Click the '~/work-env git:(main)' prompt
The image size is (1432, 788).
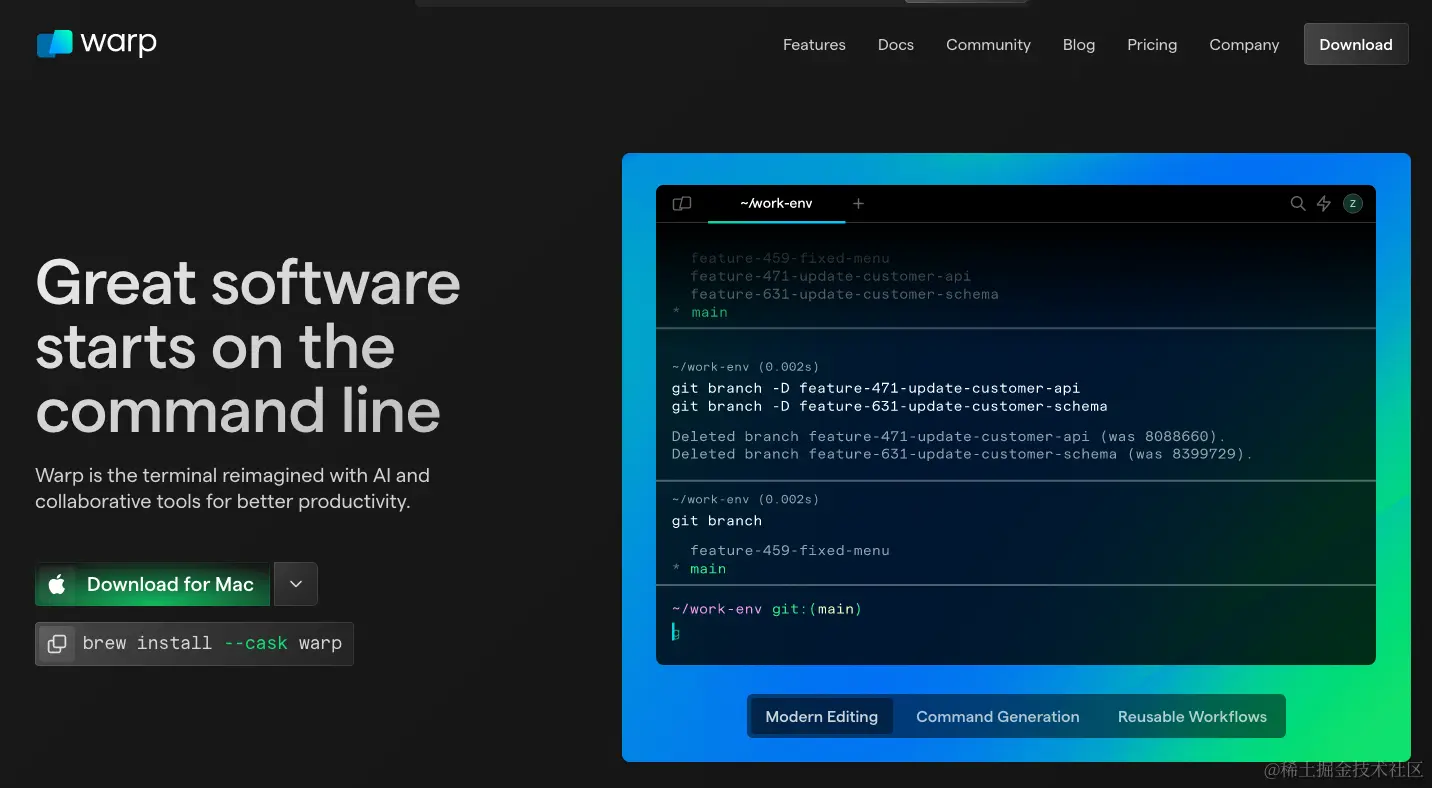point(767,609)
